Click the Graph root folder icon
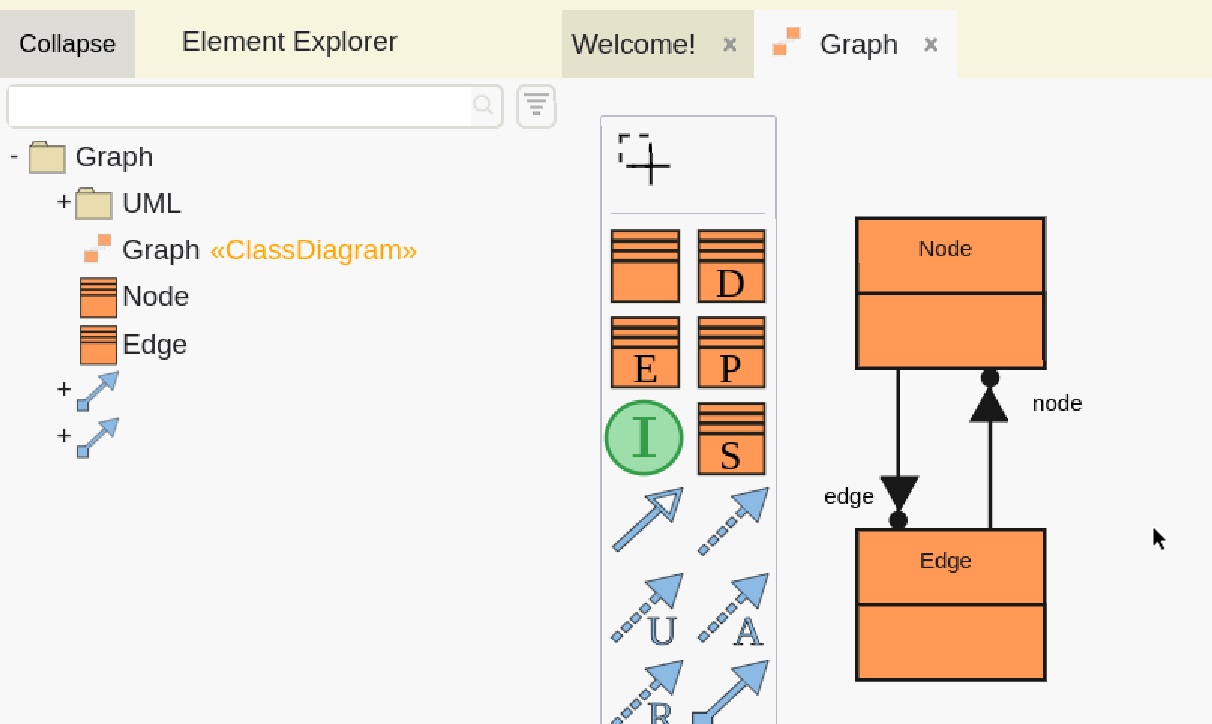 [x=47, y=157]
